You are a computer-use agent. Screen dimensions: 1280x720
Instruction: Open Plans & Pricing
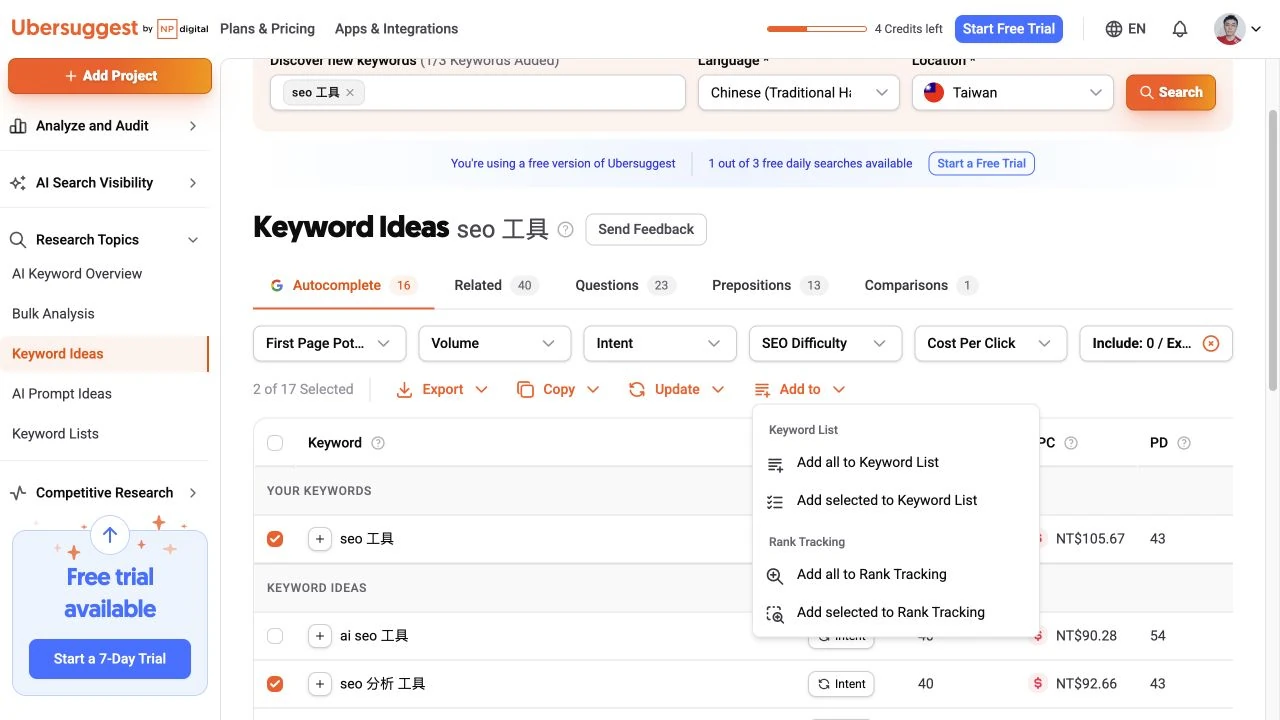point(267,29)
